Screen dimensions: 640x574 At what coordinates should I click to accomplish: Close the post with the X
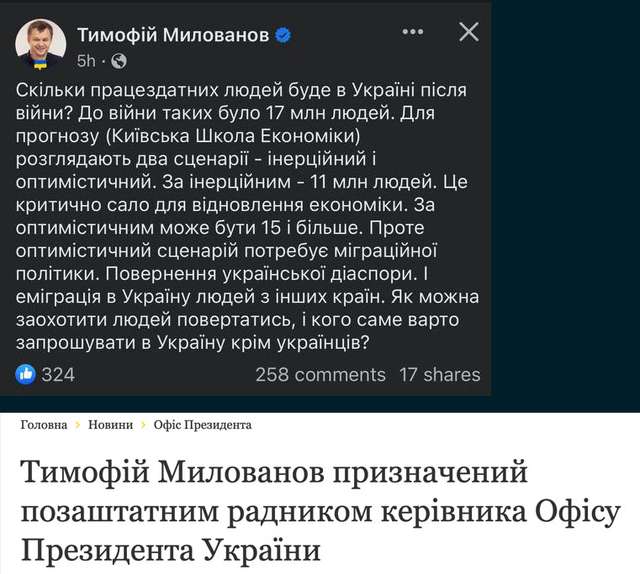468,33
